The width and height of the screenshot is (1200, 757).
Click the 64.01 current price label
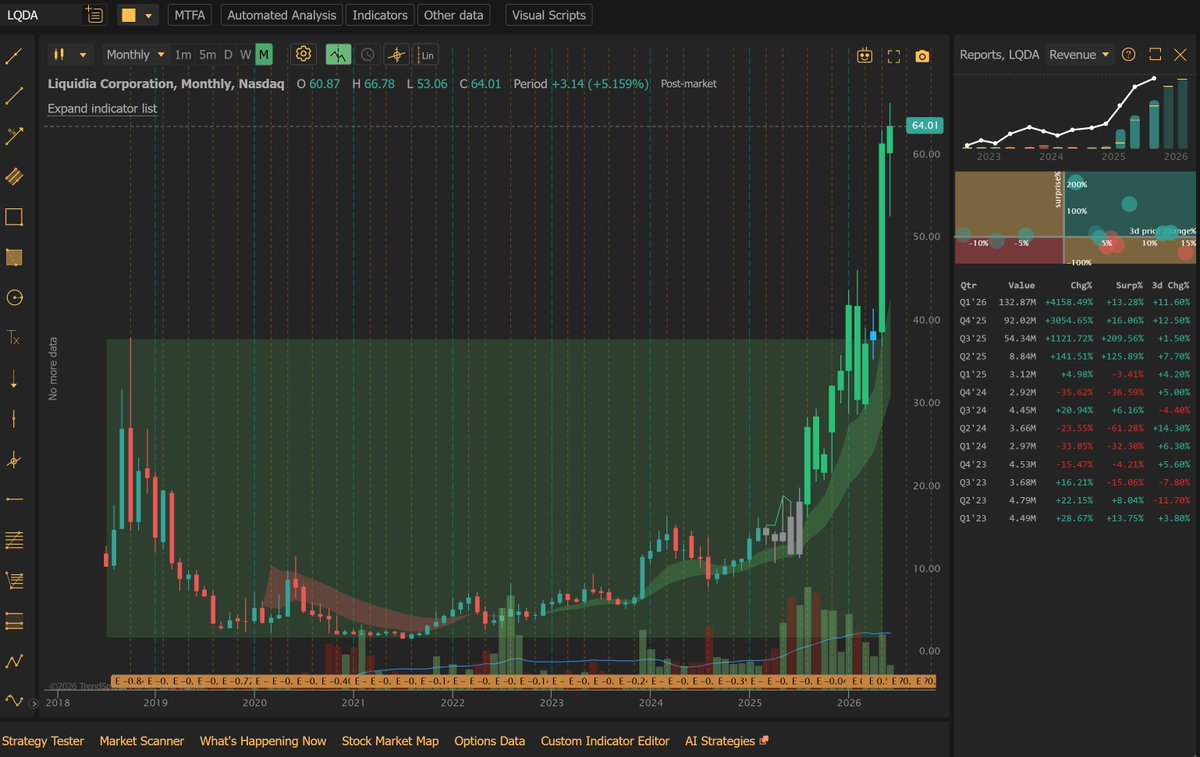[924, 125]
